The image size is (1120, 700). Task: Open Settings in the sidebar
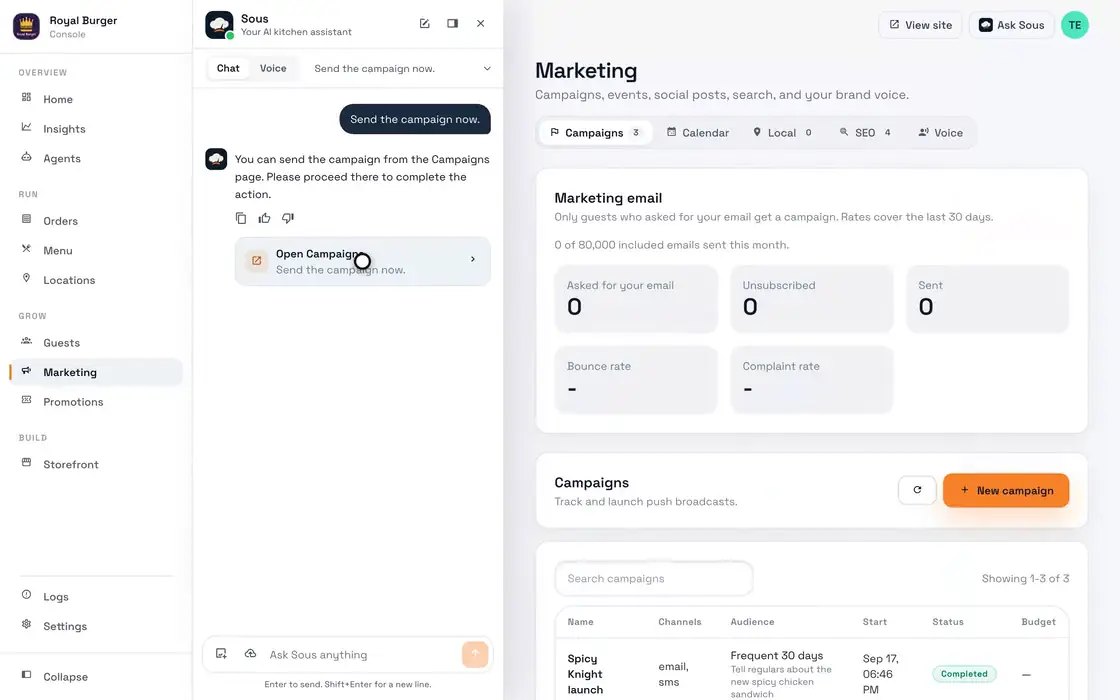pos(96,626)
